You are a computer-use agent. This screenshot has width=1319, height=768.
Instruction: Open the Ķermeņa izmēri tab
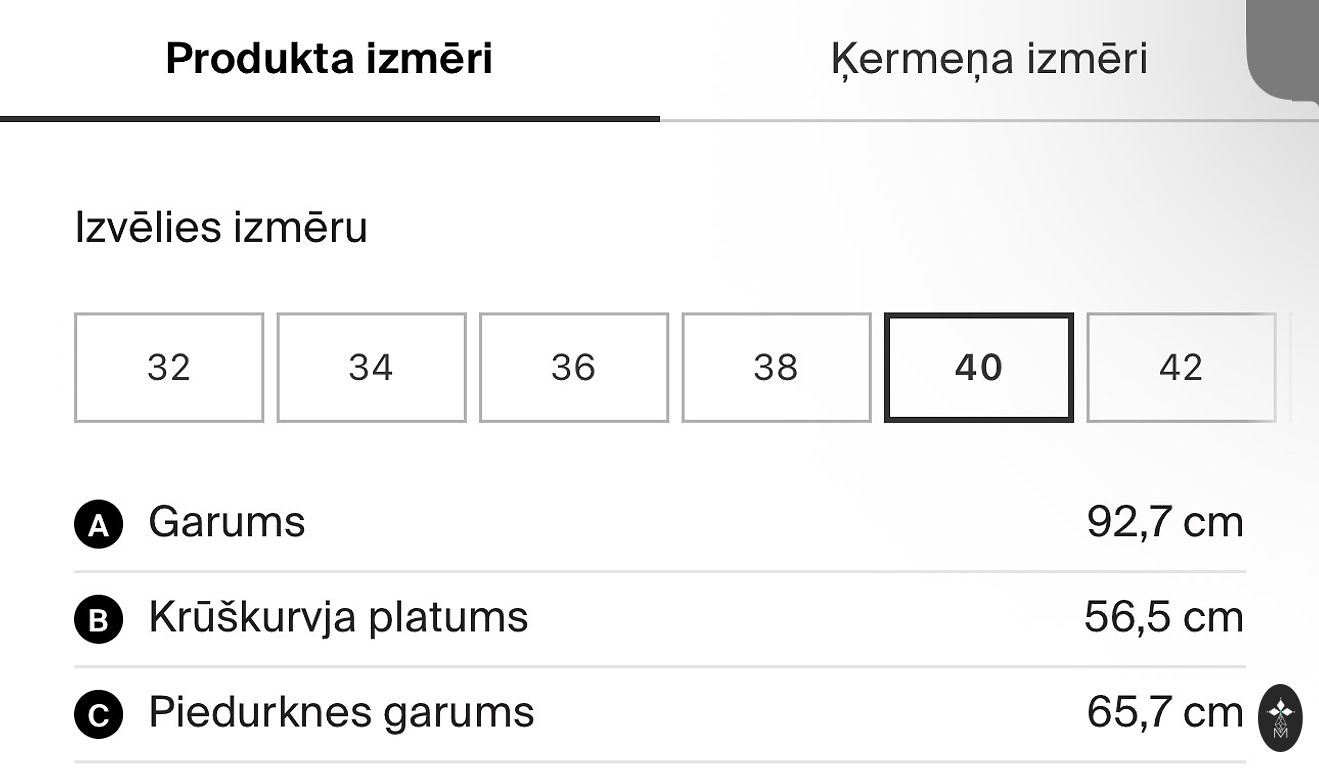(x=988, y=59)
